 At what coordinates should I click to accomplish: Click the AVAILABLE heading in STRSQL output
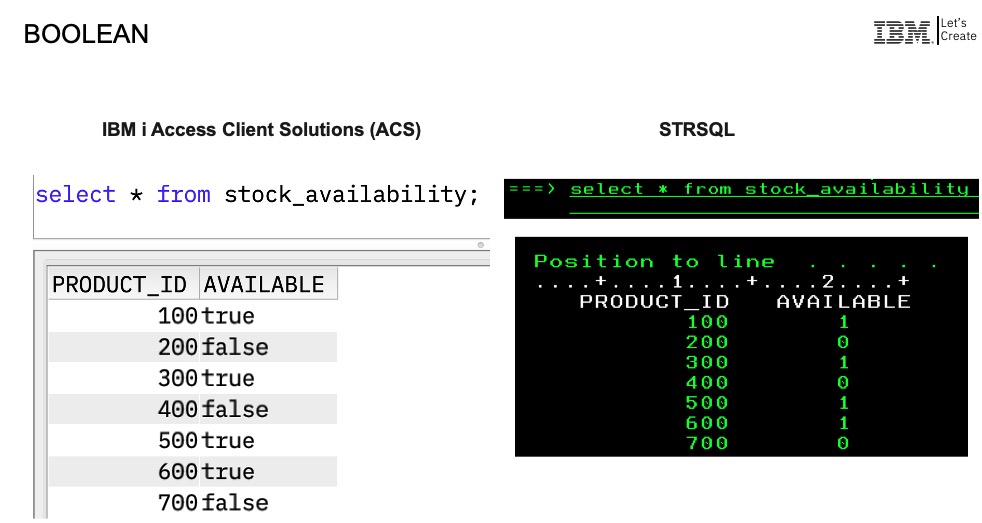[844, 301]
